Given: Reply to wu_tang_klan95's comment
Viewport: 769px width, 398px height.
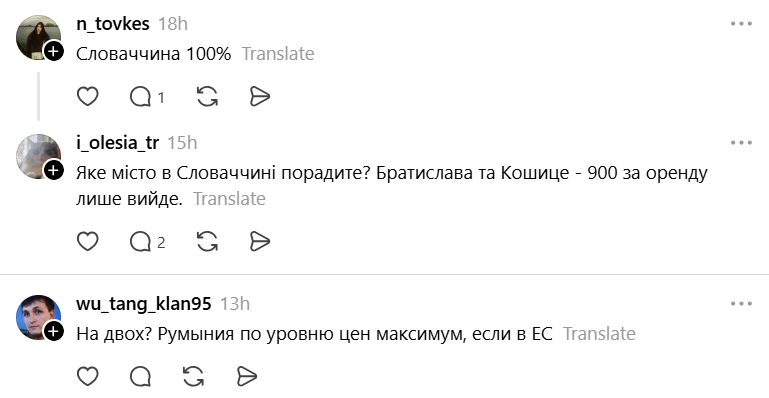Looking at the screenshot, I should pos(140,376).
